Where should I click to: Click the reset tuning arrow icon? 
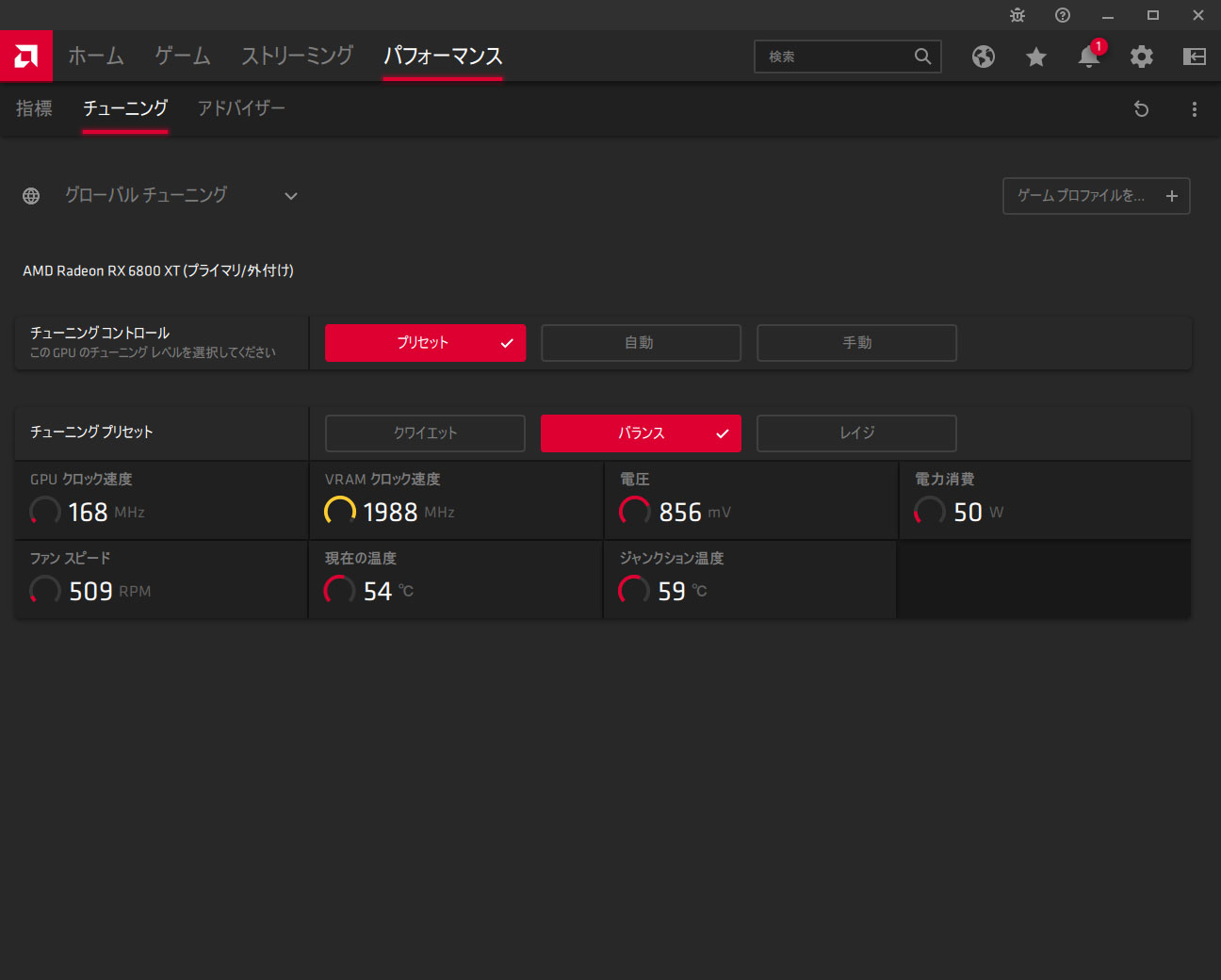[x=1141, y=109]
